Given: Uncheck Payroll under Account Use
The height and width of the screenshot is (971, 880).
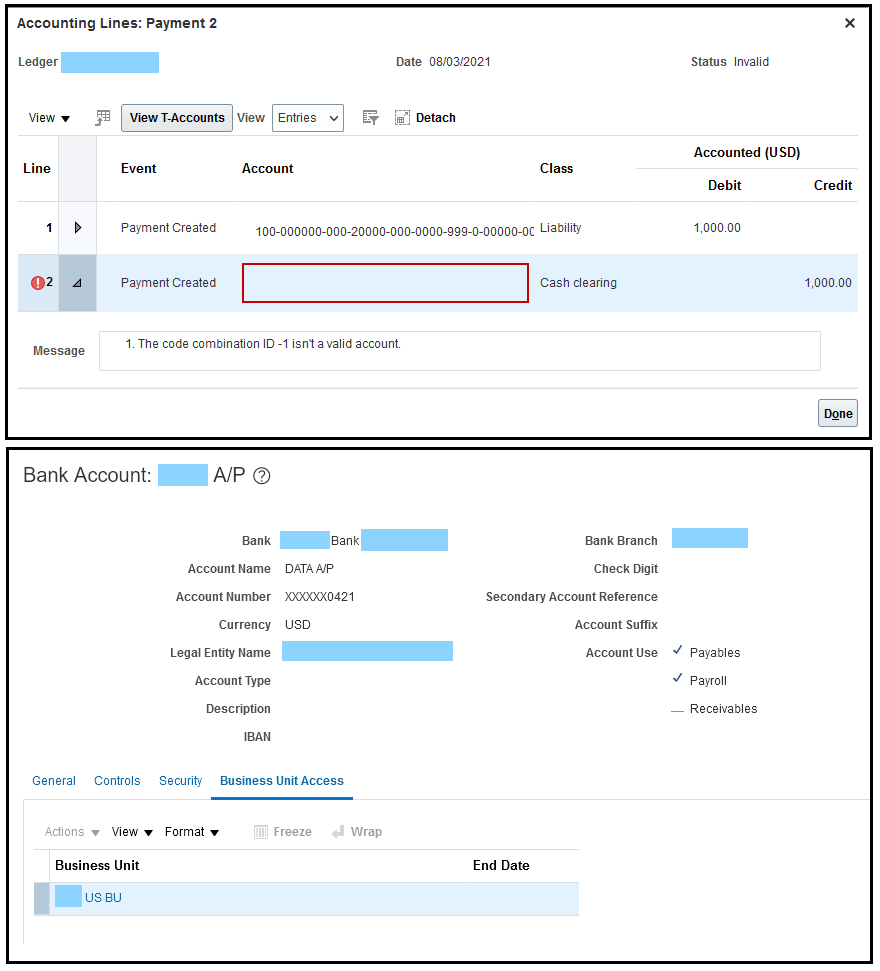Looking at the screenshot, I should 677,680.
